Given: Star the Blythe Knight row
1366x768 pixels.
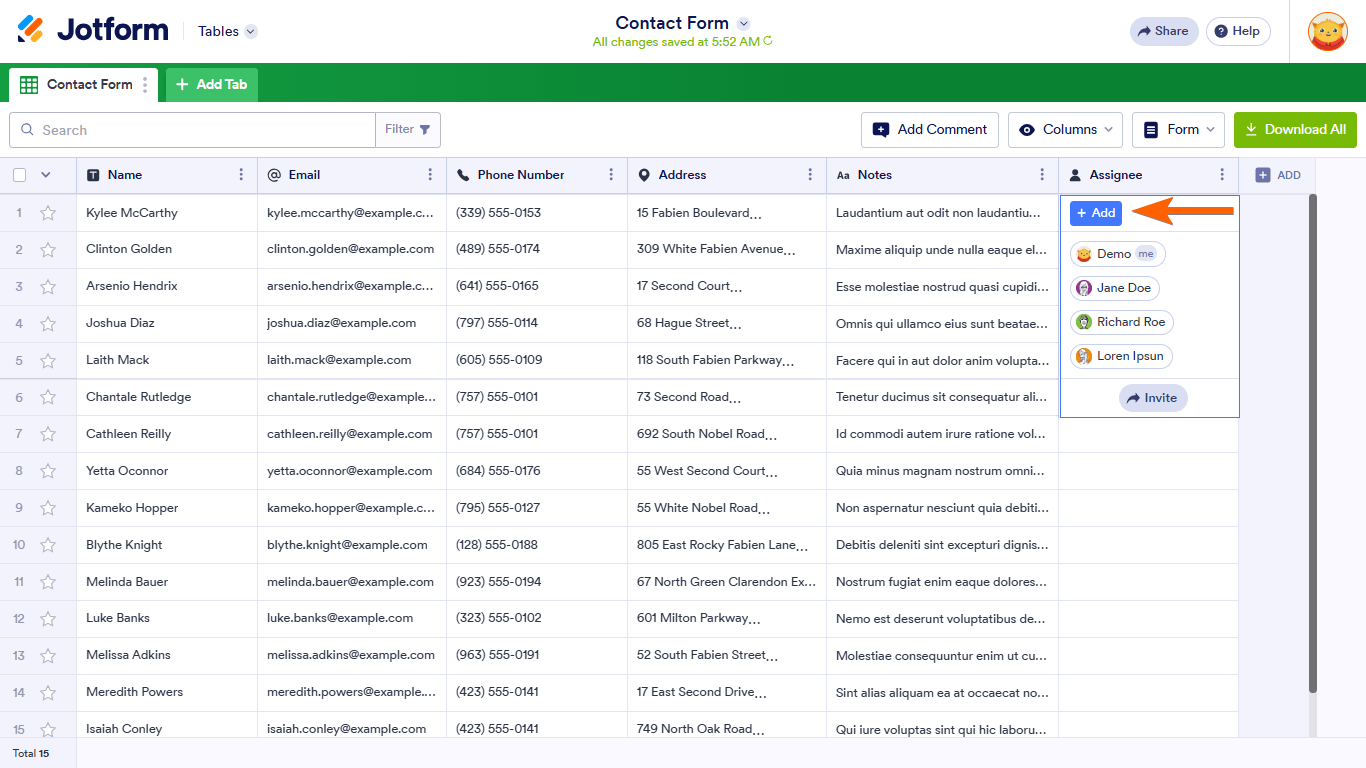Looking at the screenshot, I should tap(48, 546).
